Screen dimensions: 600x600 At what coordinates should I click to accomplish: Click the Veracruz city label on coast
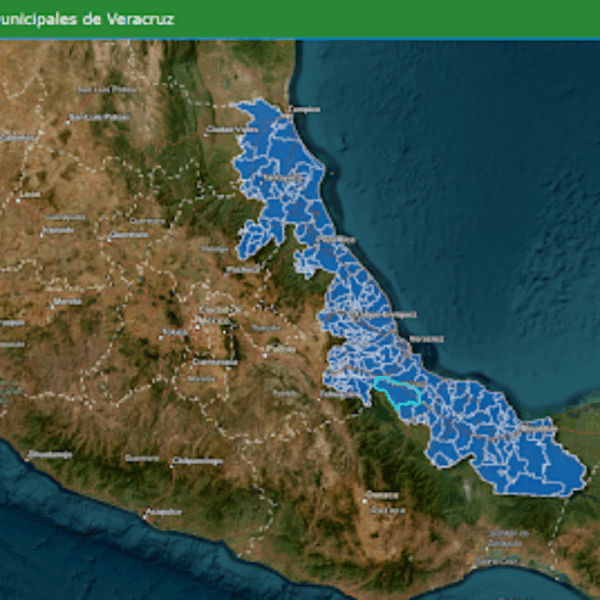tap(427, 338)
